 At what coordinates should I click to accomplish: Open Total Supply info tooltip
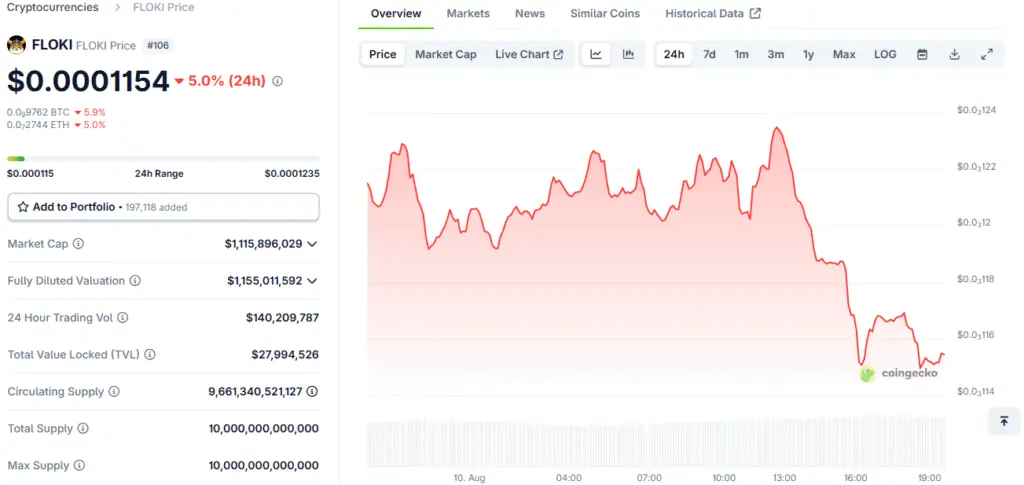tap(83, 429)
